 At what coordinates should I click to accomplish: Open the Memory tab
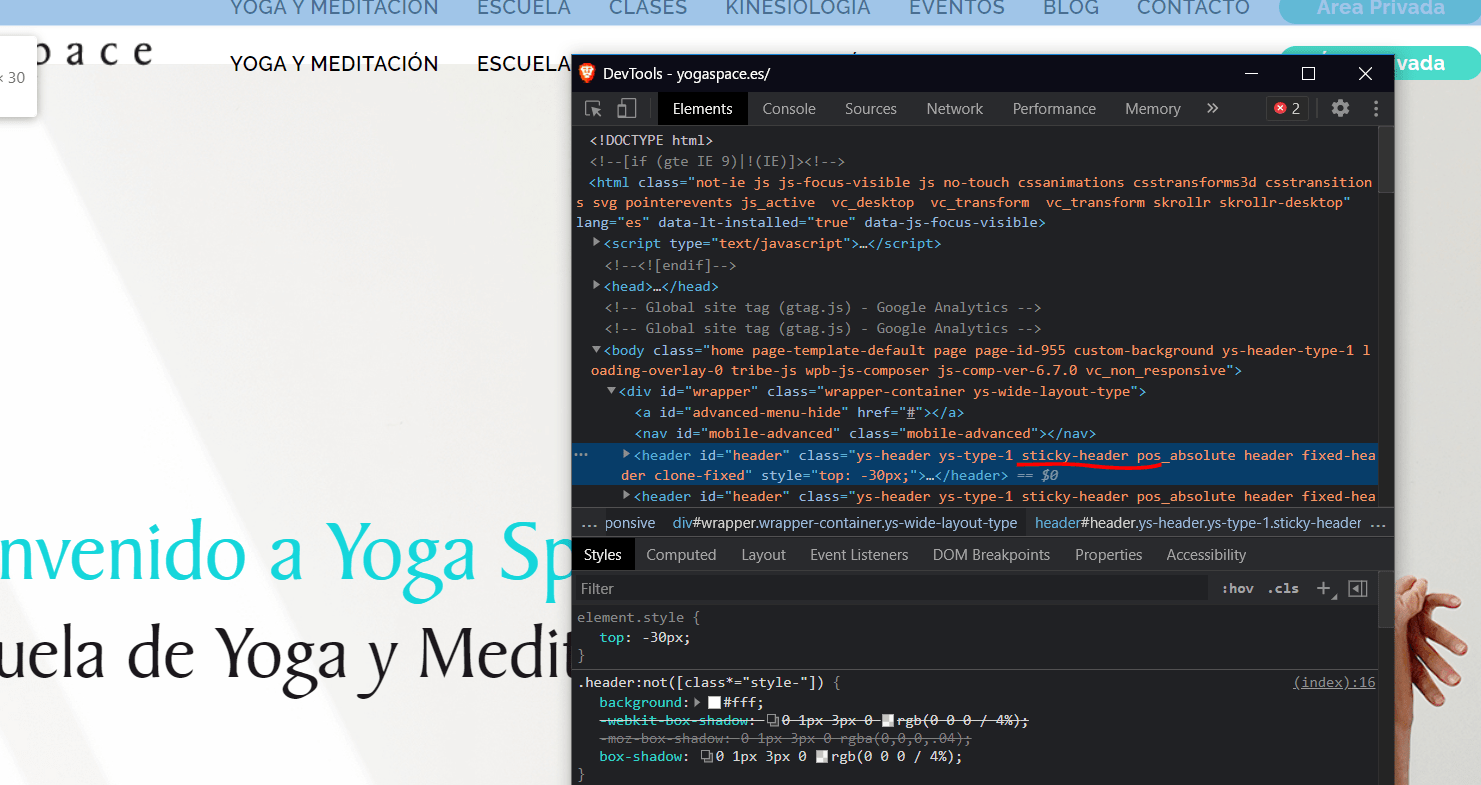coord(1152,109)
